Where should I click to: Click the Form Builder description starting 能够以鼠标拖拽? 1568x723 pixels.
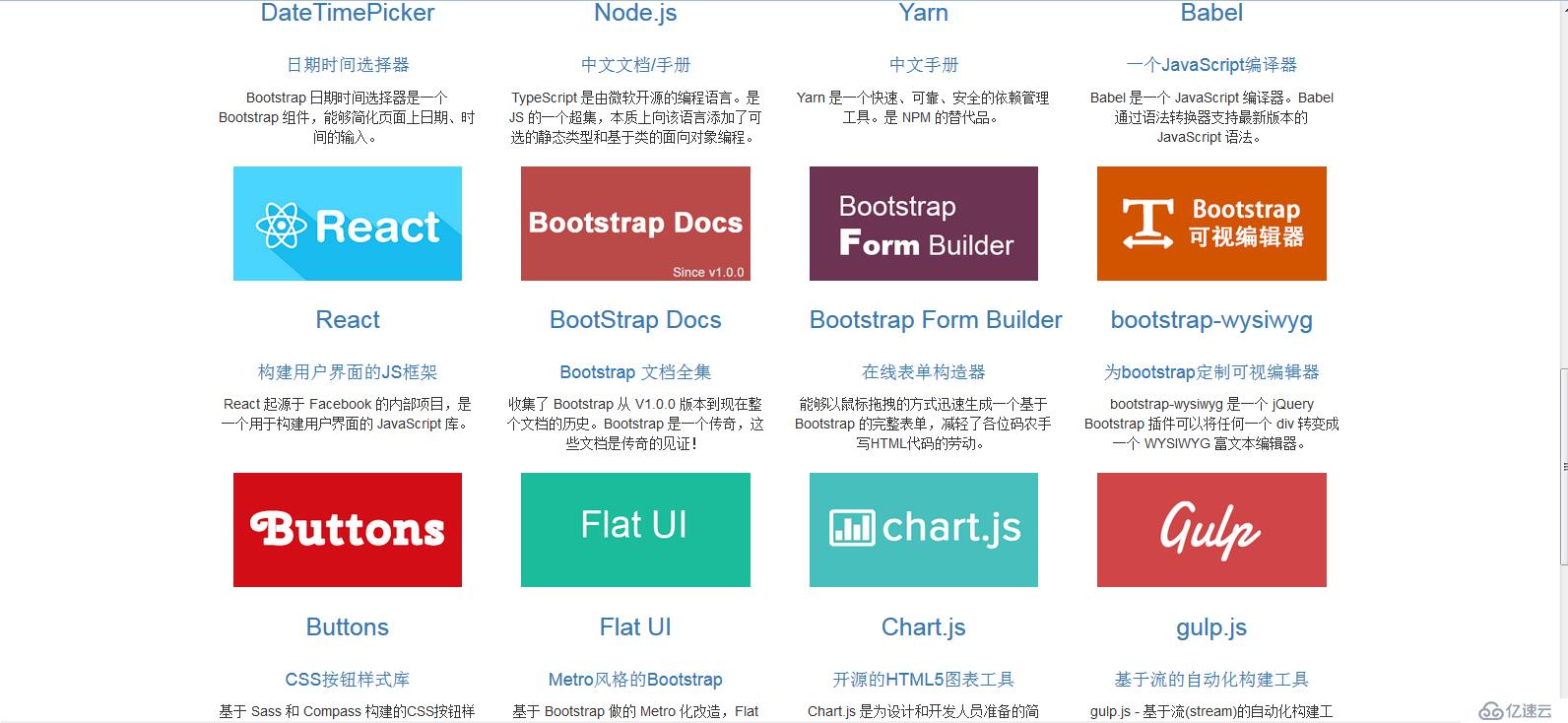pos(924,424)
